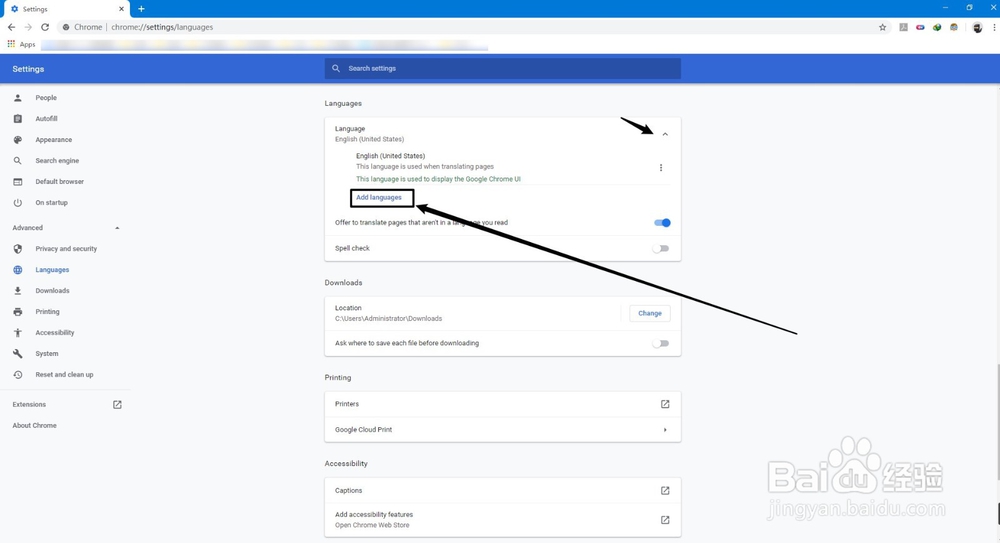Click the Search engine magnifier icon
1000x543 pixels.
click(x=18, y=161)
